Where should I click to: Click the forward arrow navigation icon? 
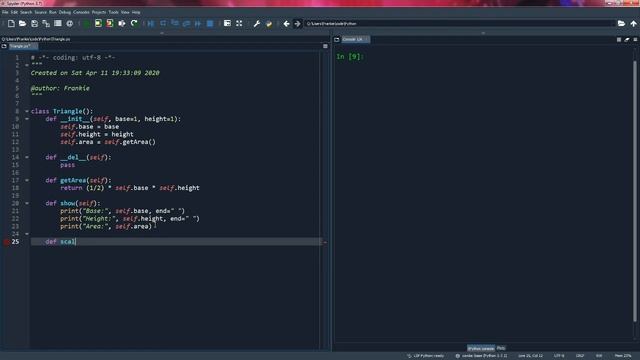point(298,24)
